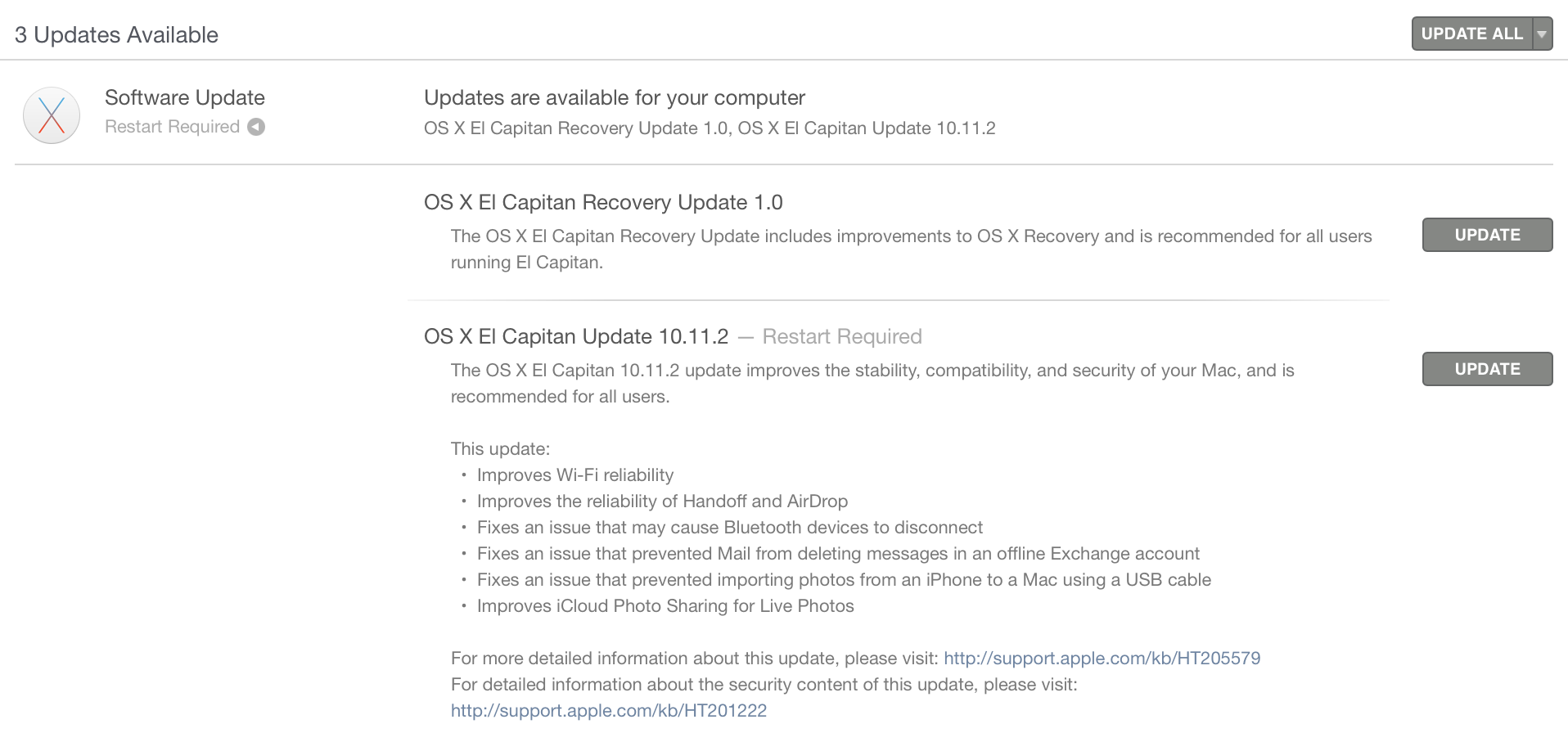
Task: Click Update for El Capitan 10.11.2
Action: (1486, 369)
